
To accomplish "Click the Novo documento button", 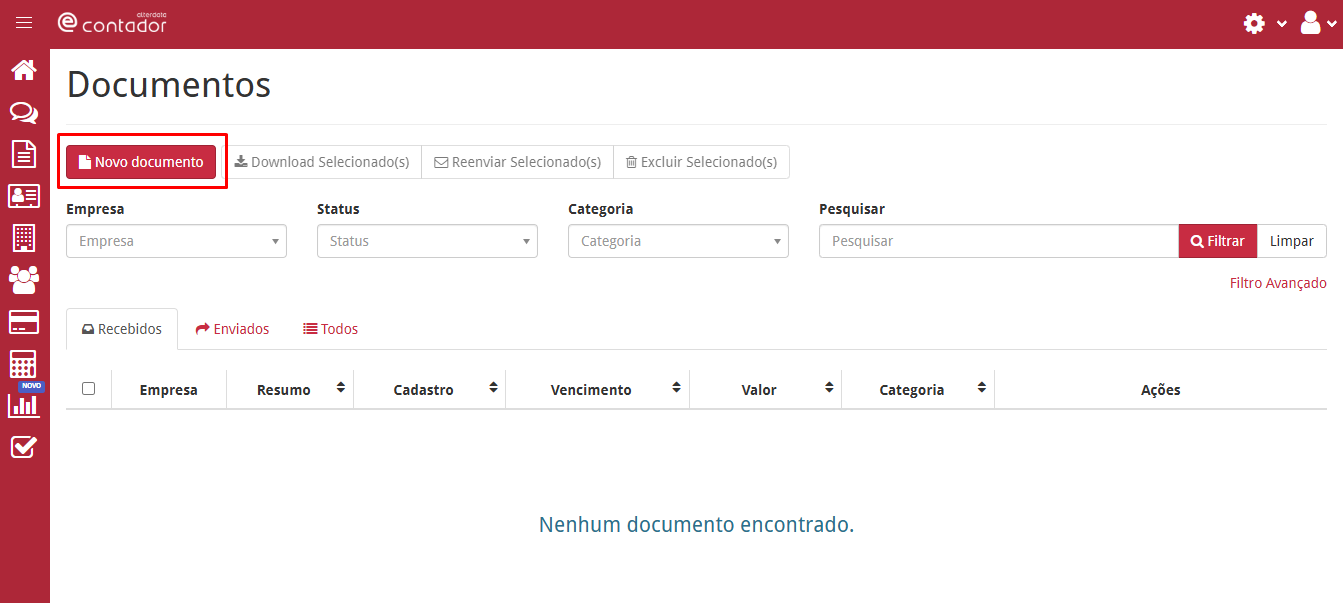I will point(141,162).
